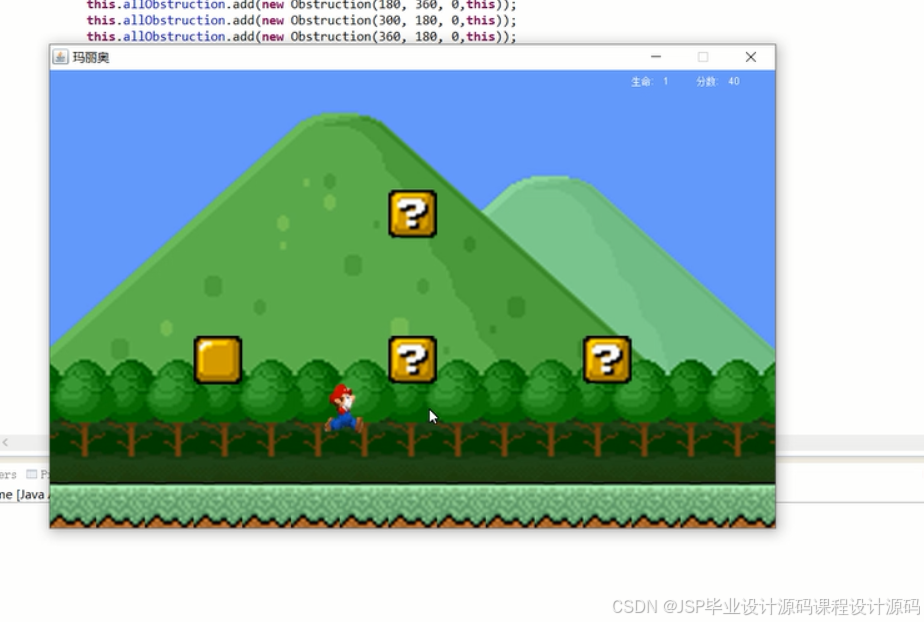Minimize the 玛丽奥 game window

pyautogui.click(x=656, y=57)
